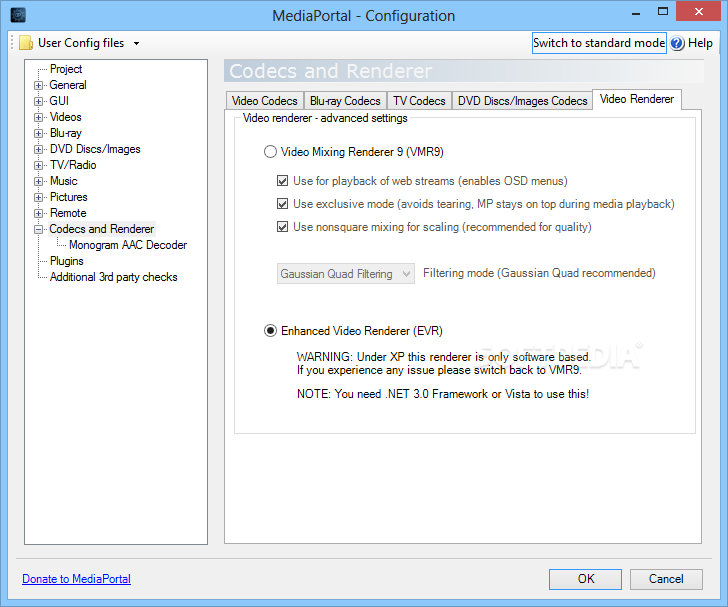
Task: Select Plugins in the settings tree
Action: tap(66, 261)
